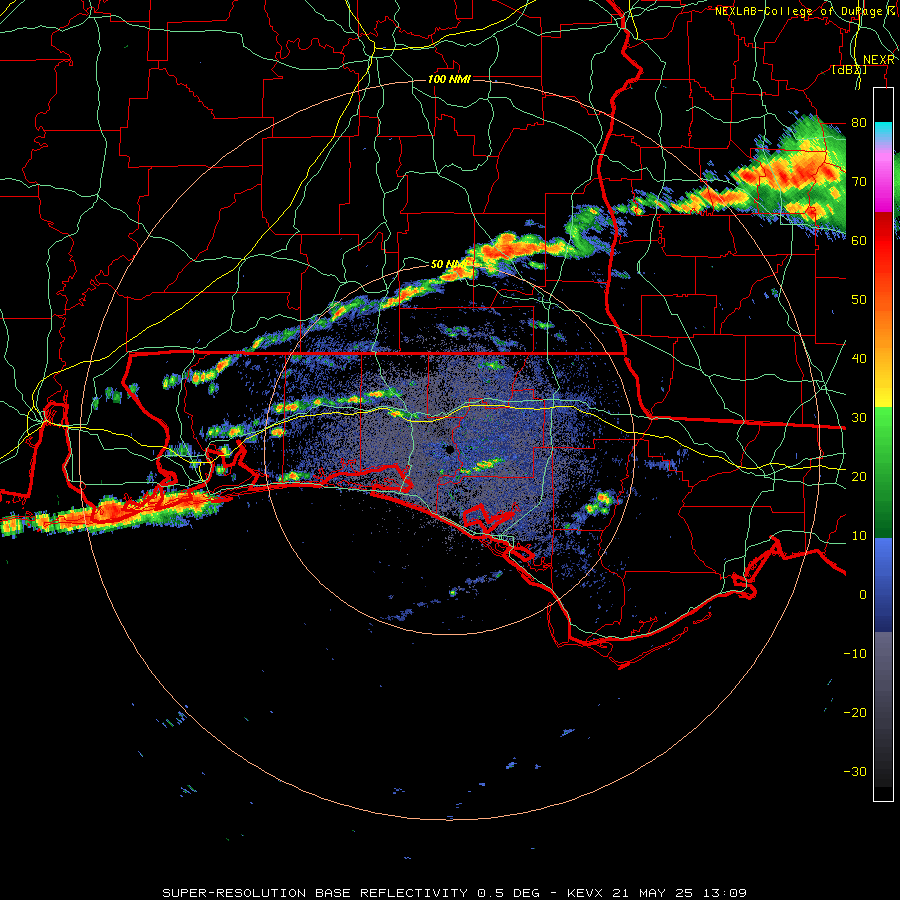Screen dimensions: 900x900
Task: Click the "KEVX" radar site identifier in the caption
Action: click(588, 893)
